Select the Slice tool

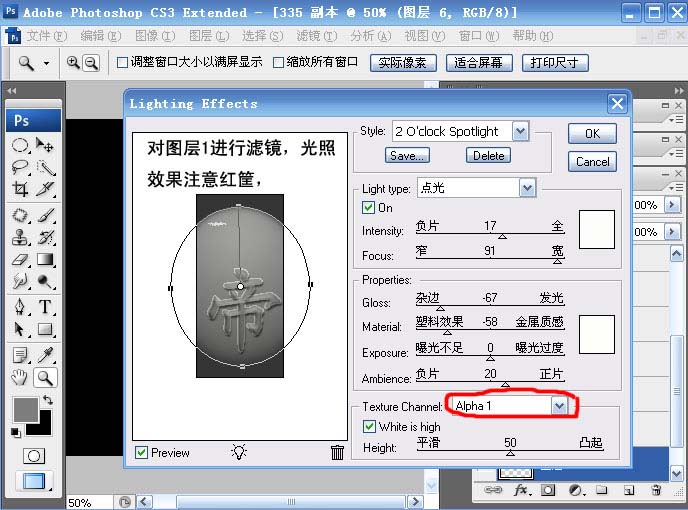(45, 189)
